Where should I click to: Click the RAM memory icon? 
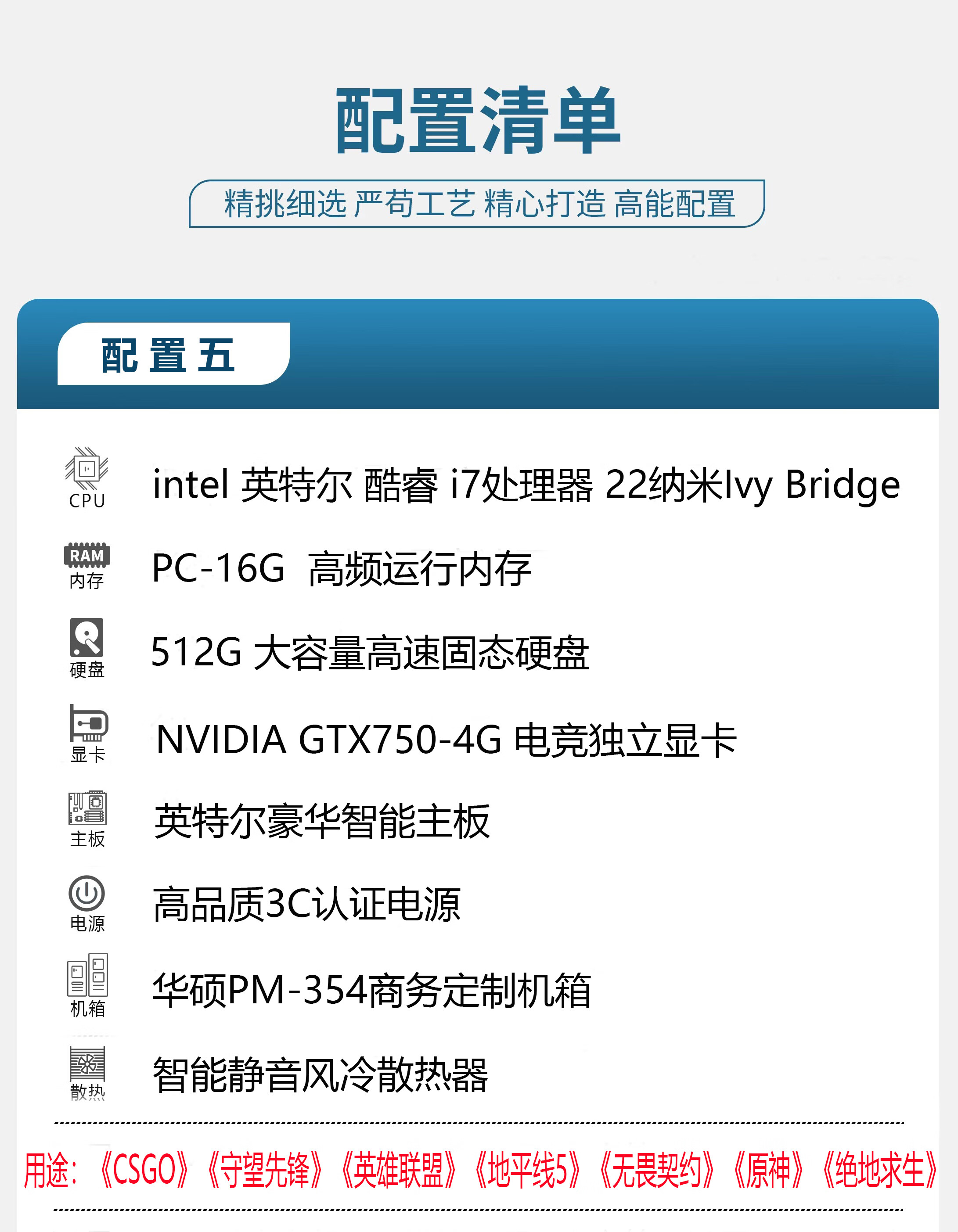pos(87,556)
